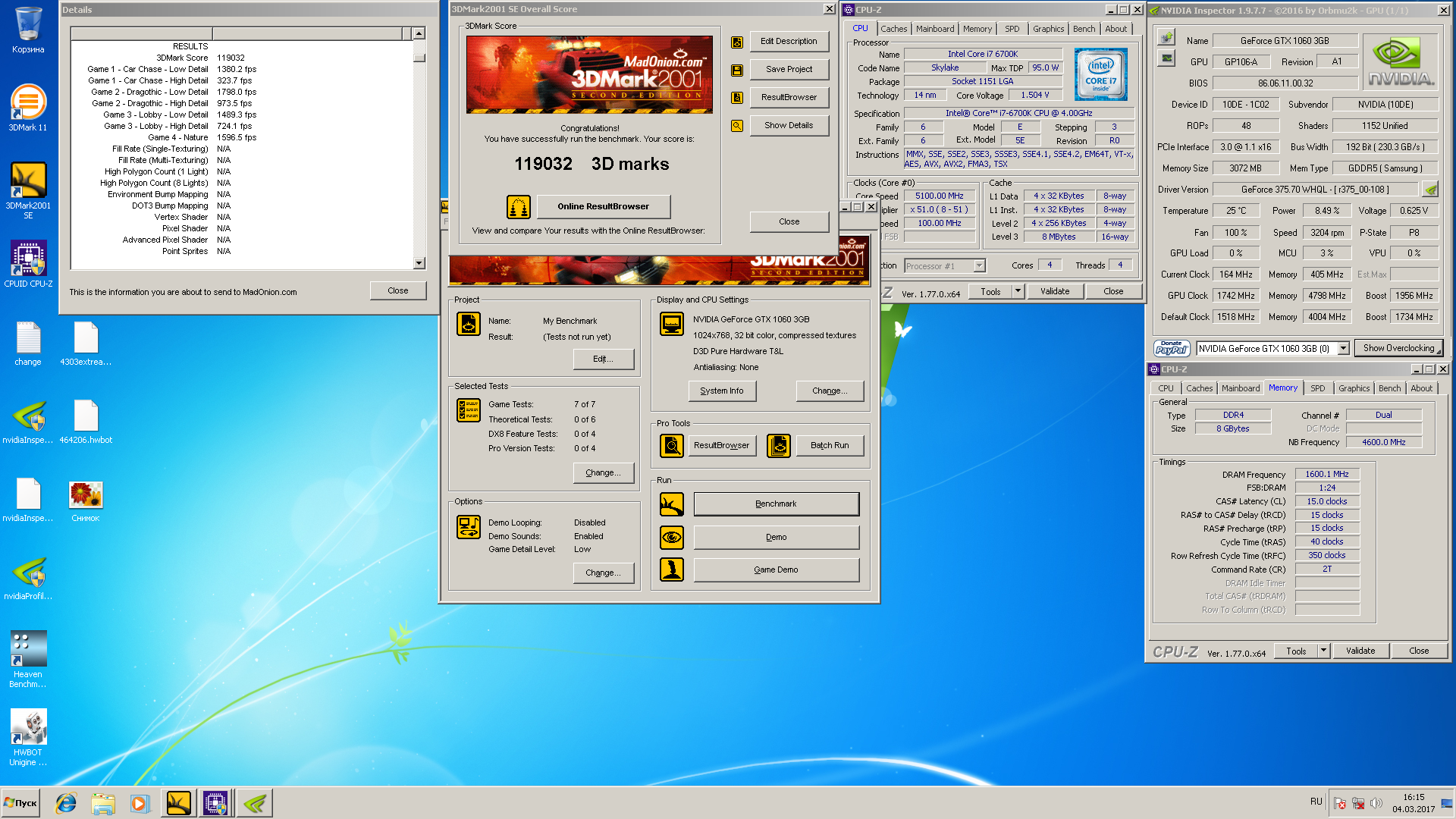
Task: Click the Show Details magnifier icon
Action: pyautogui.click(x=736, y=126)
